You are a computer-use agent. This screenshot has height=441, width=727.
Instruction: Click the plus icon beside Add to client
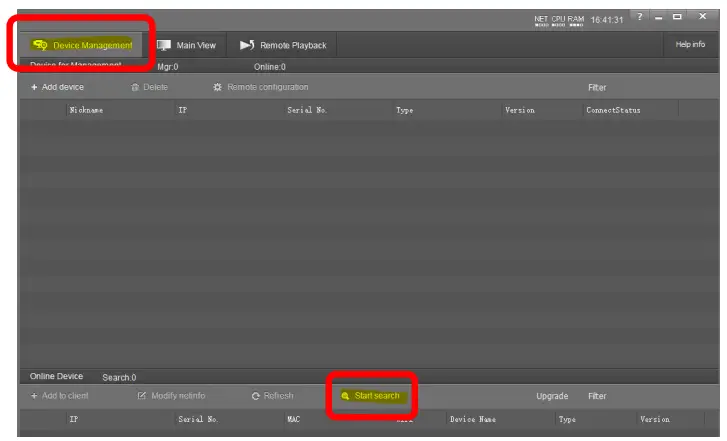pos(34,396)
